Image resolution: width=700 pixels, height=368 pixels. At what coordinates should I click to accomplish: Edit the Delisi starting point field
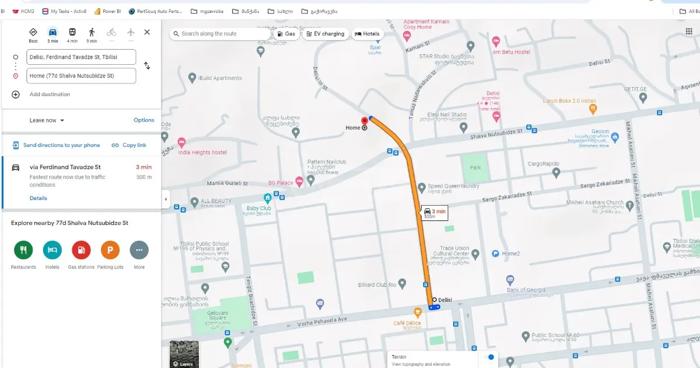click(x=81, y=57)
